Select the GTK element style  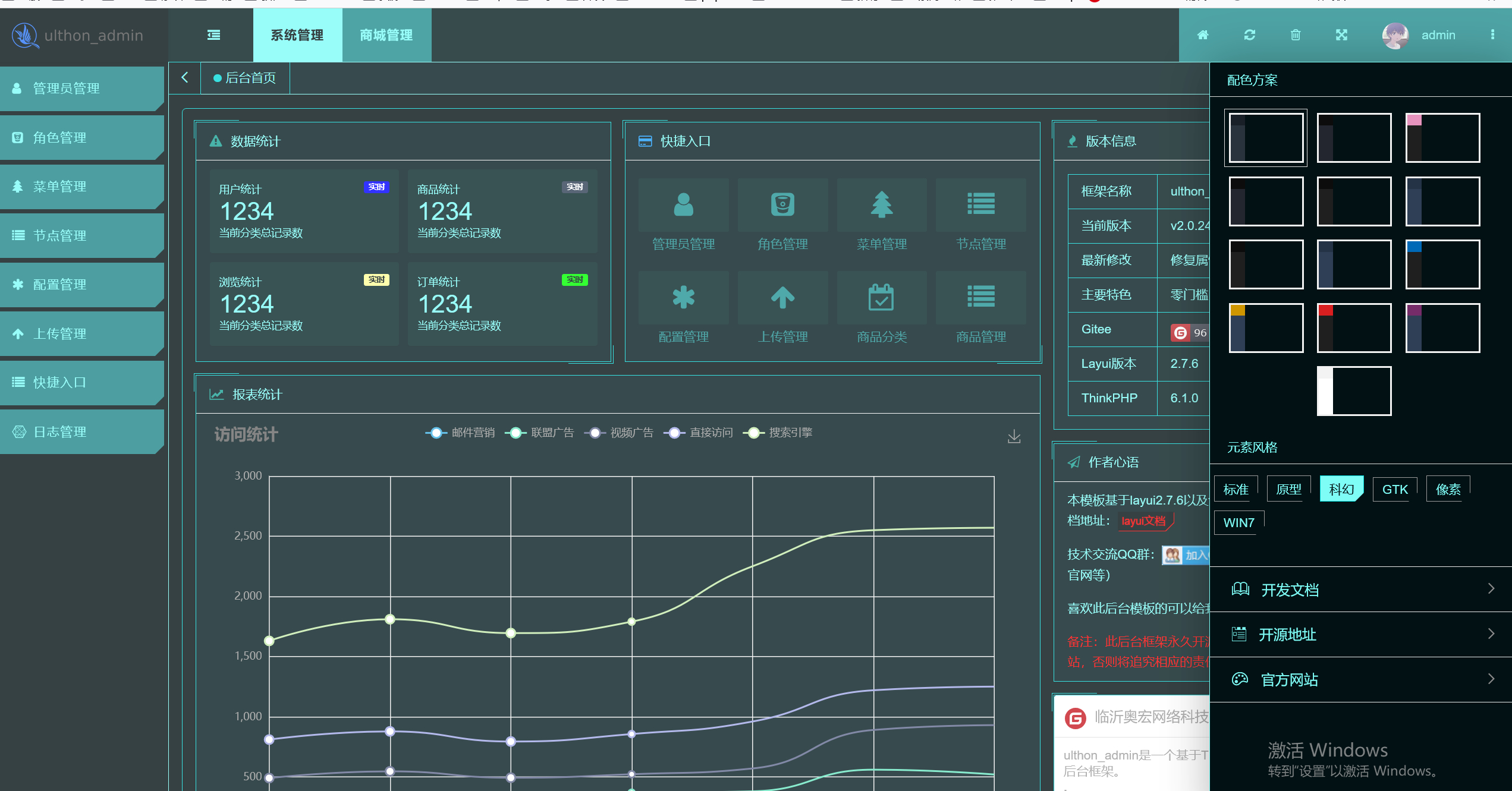(x=1395, y=489)
